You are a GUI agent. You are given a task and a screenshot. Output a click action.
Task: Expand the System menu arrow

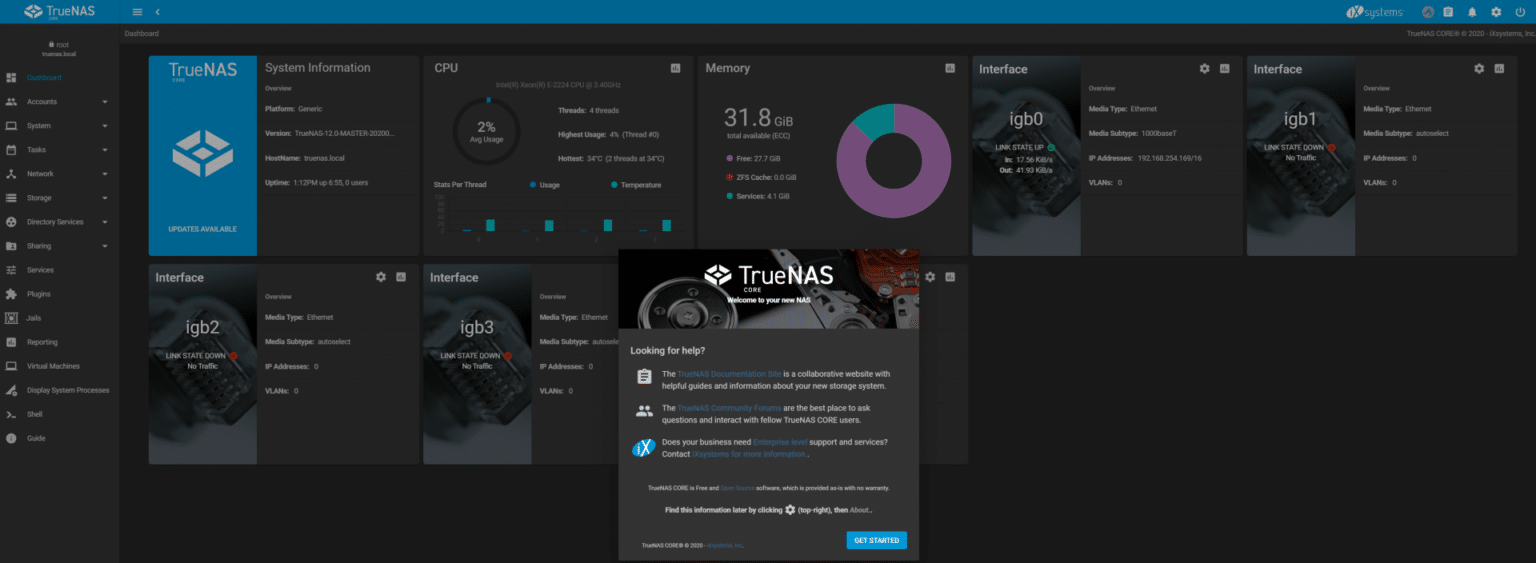click(105, 126)
